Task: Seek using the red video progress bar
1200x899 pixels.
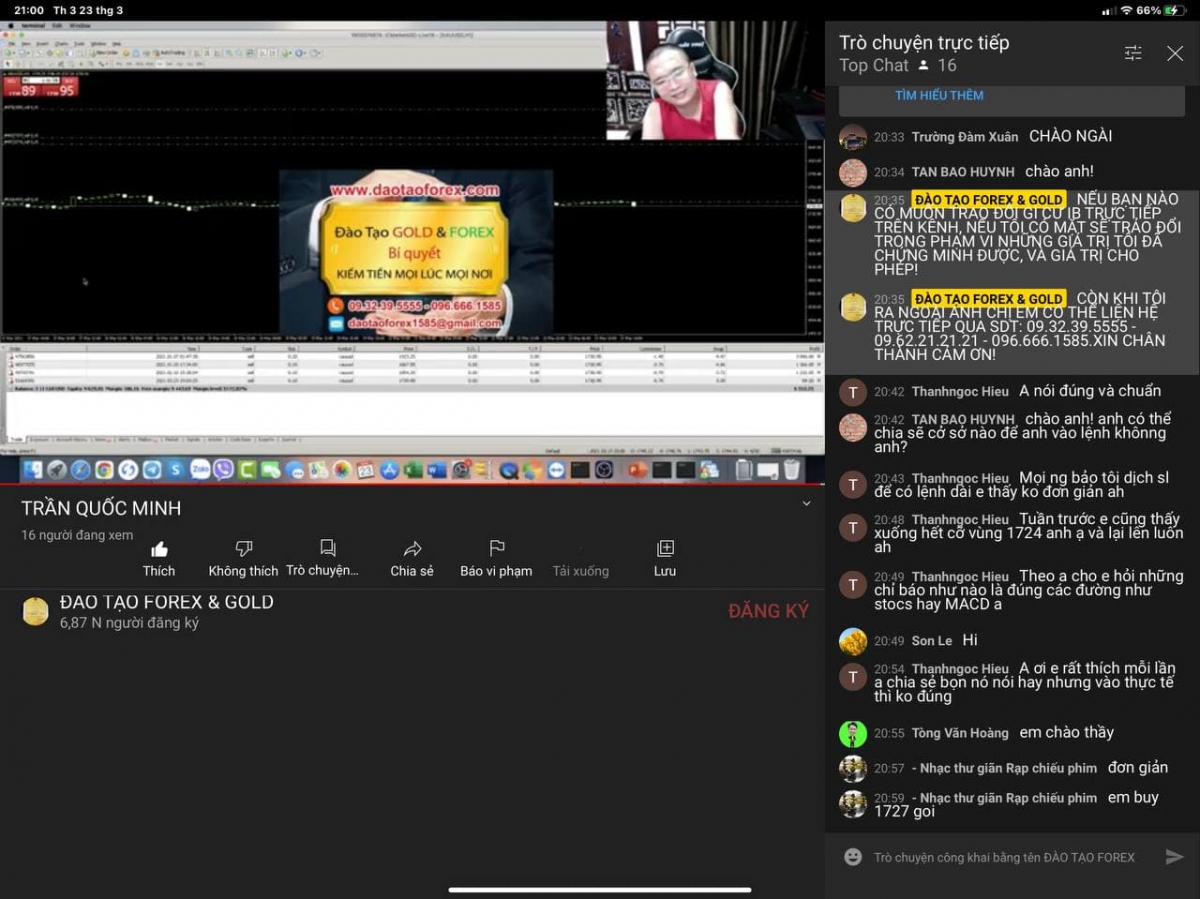Action: click(412, 484)
